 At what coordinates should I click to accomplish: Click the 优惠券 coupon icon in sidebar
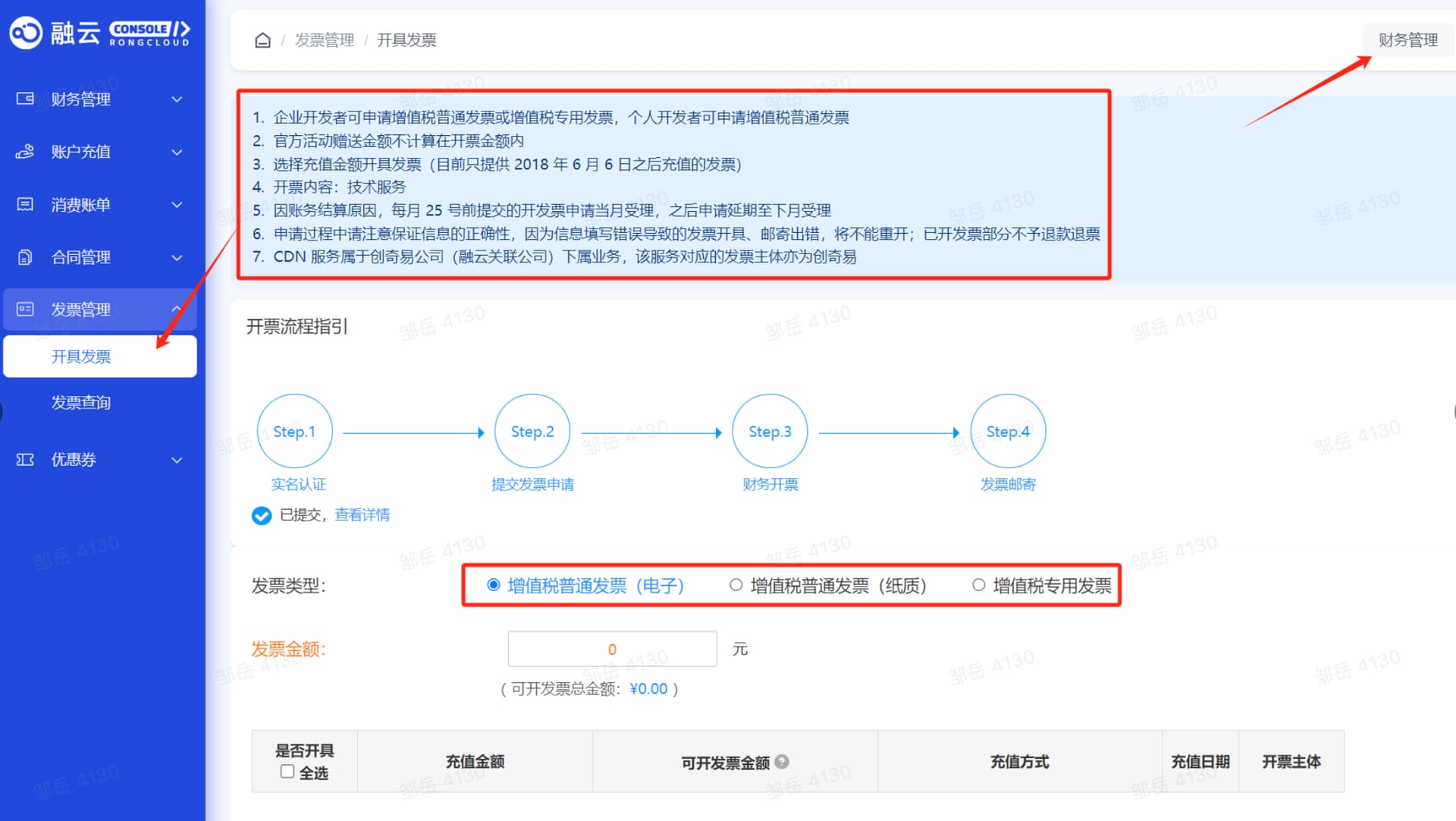pyautogui.click(x=25, y=460)
